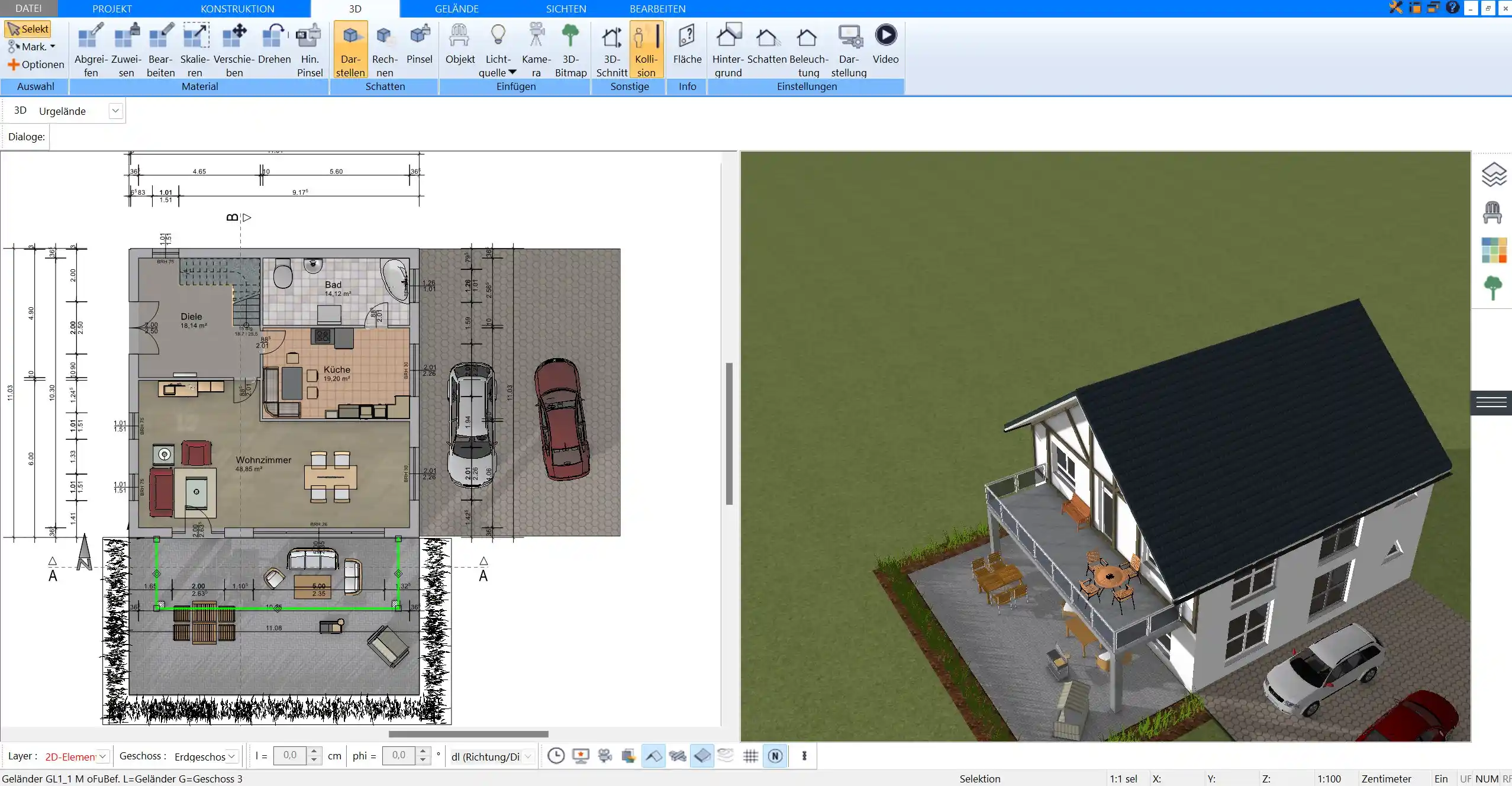The image size is (1512, 786).
Task: Toggle the roof display in the bottom toolbar
Action: tap(653, 756)
